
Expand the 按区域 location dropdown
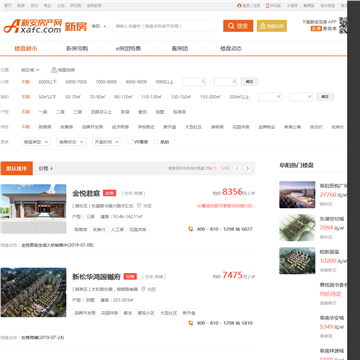(30, 70)
